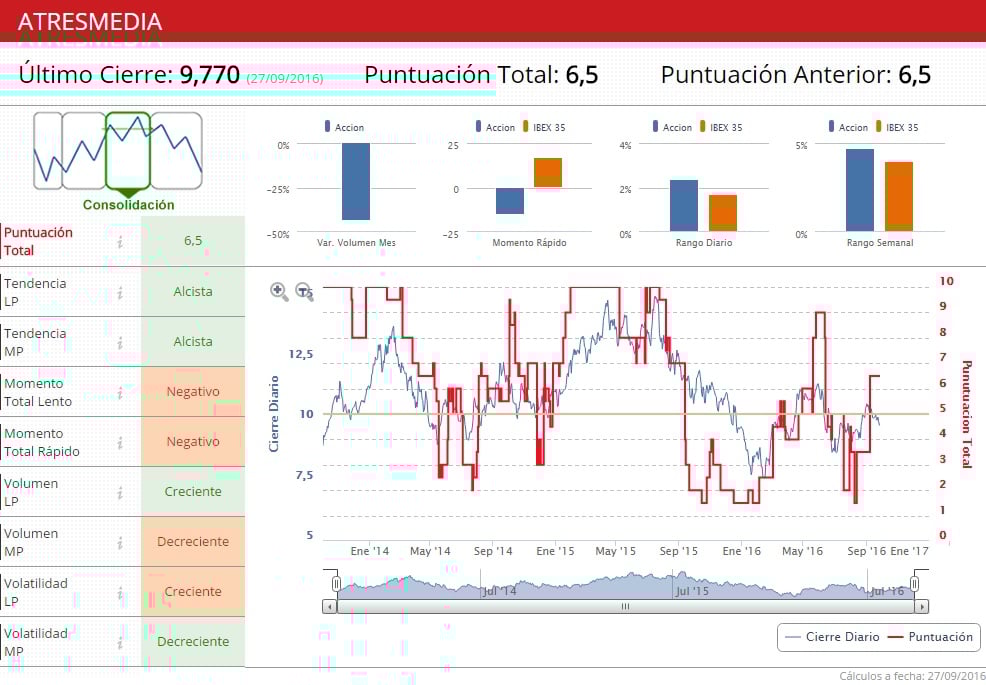Screen dimensions: 986x685
Task: Click the Var. Volumen Mes chart caption
Action: click(x=356, y=243)
